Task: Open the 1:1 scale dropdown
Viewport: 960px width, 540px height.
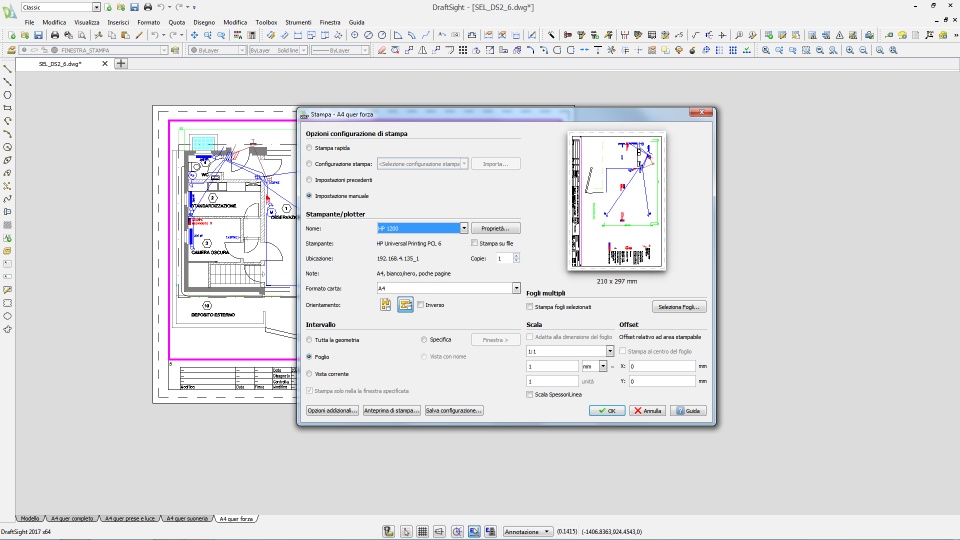Action: (609, 352)
